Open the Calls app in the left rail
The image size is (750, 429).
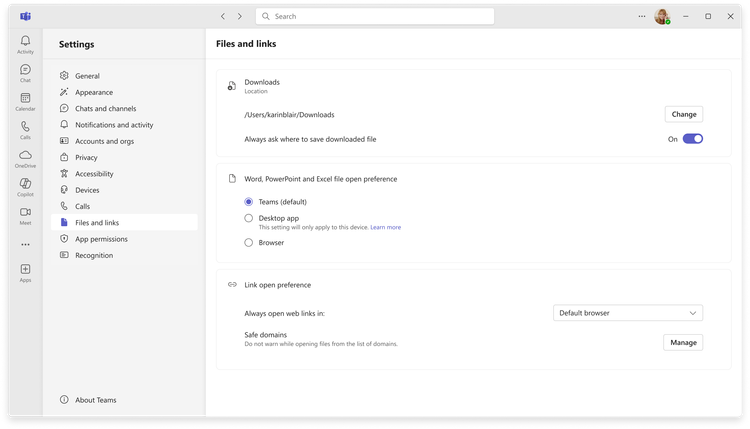click(x=25, y=130)
